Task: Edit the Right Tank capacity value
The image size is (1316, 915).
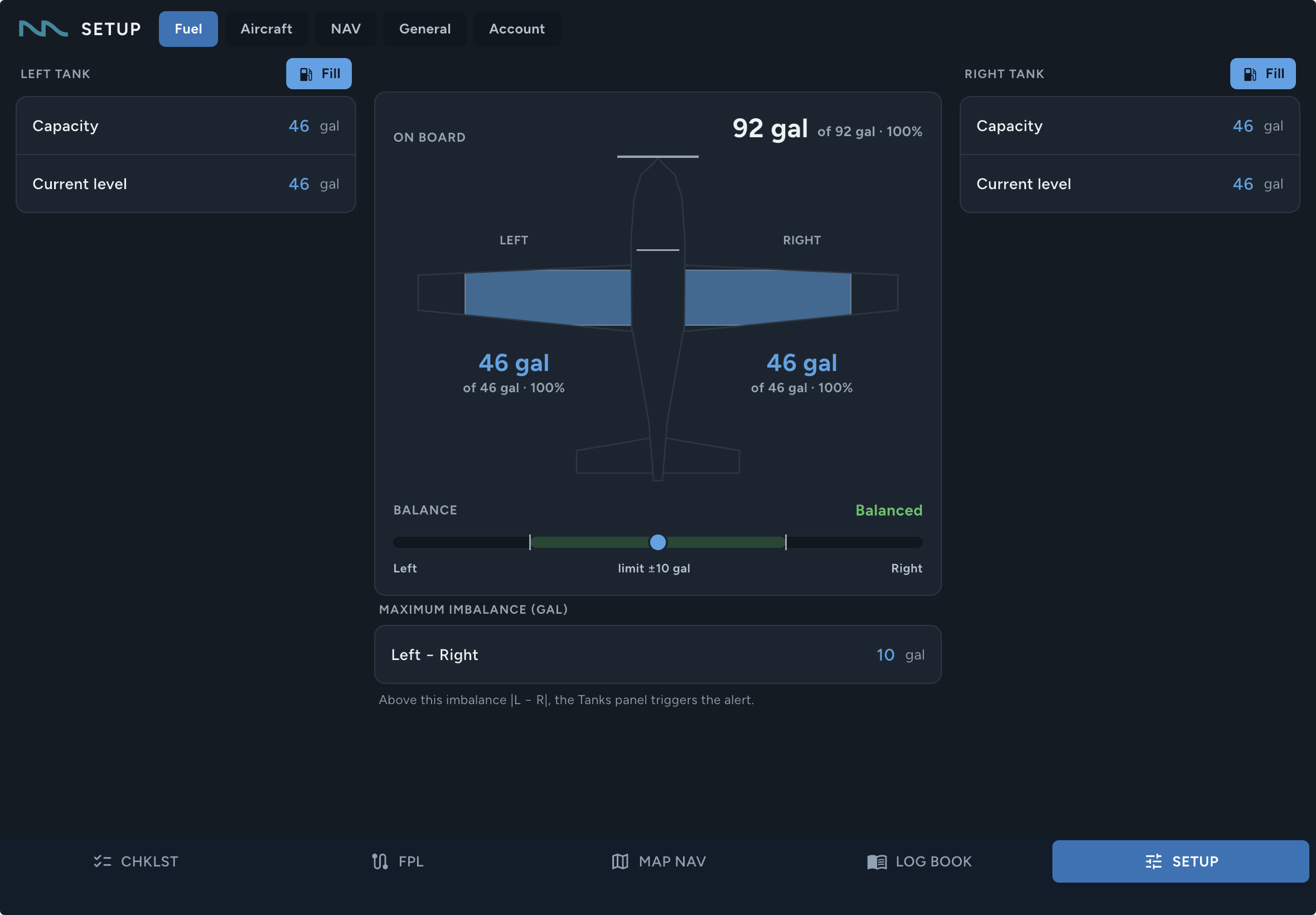Action: coord(1242,126)
